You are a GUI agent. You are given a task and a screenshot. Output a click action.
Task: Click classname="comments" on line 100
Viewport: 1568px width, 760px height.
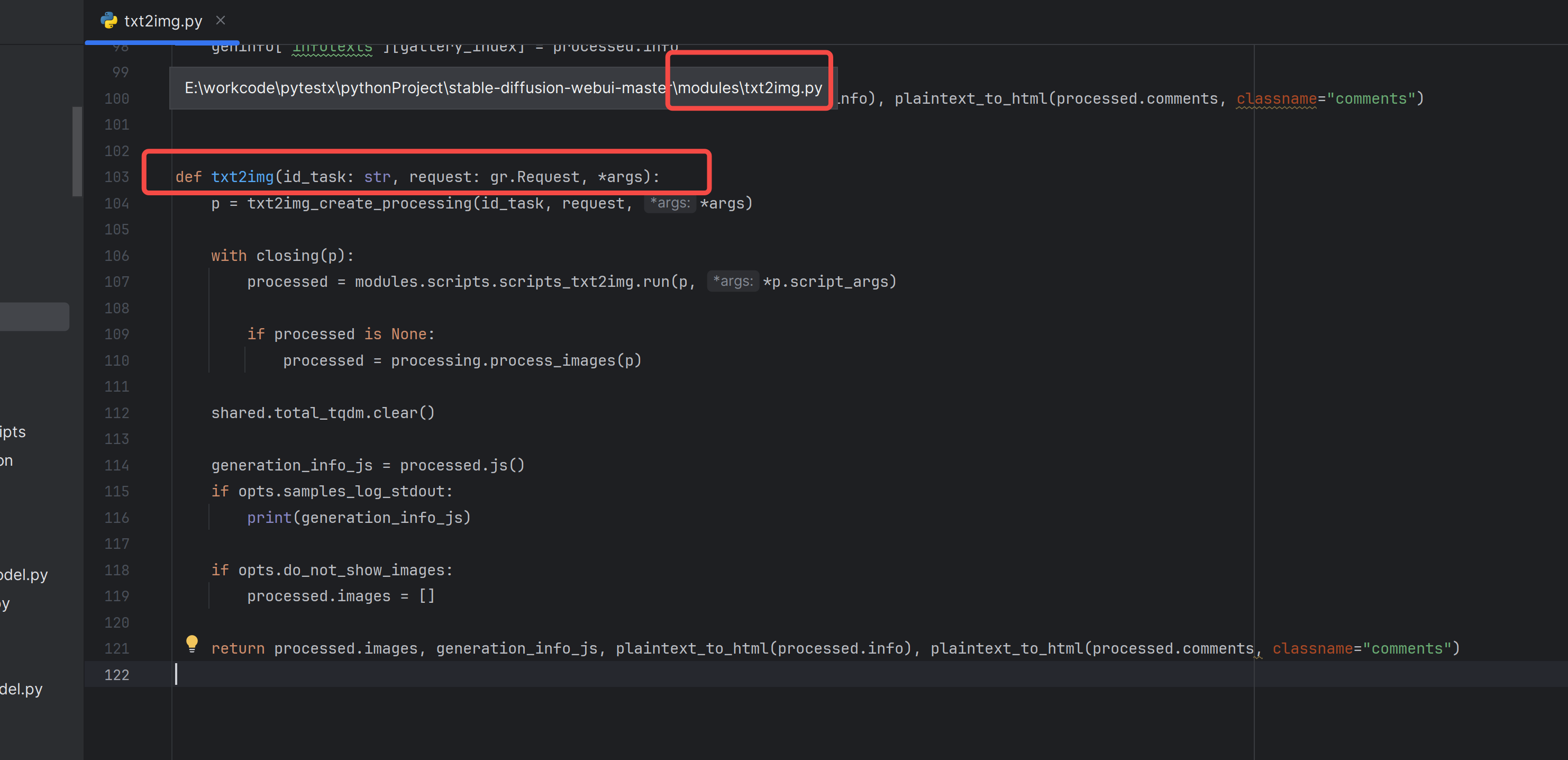coord(1325,98)
